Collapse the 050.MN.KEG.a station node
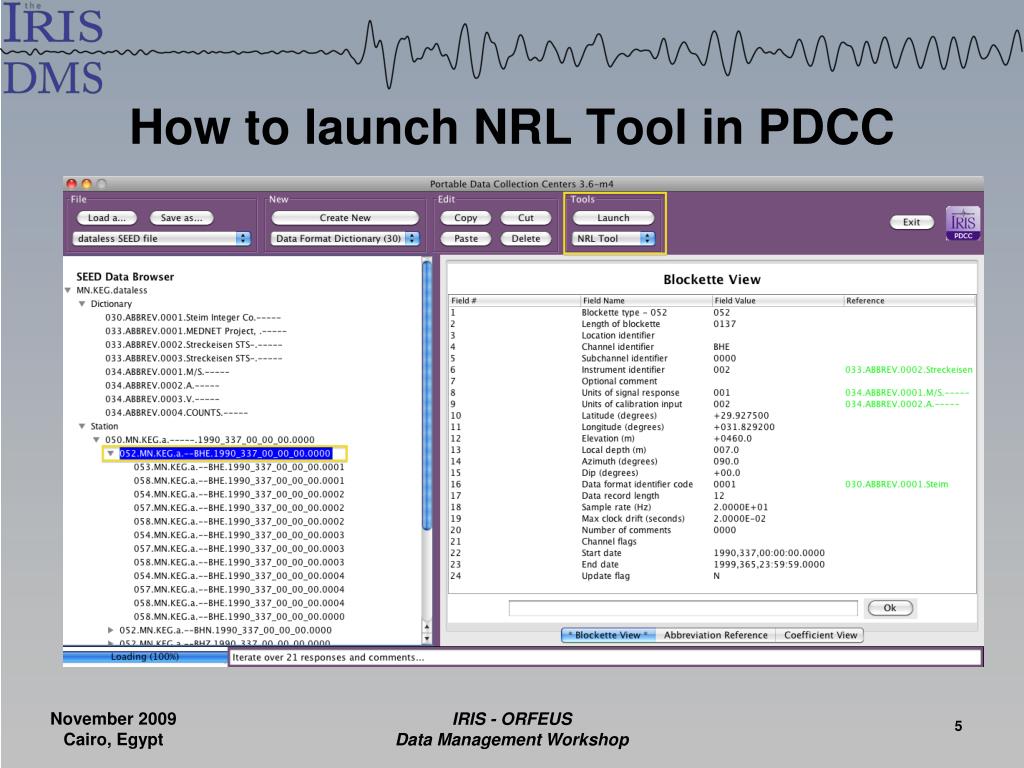1024x768 pixels. click(x=97, y=440)
